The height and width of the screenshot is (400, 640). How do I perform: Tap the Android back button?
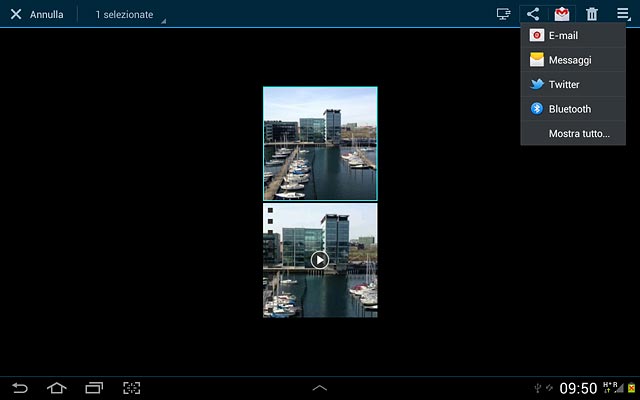pos(20,388)
